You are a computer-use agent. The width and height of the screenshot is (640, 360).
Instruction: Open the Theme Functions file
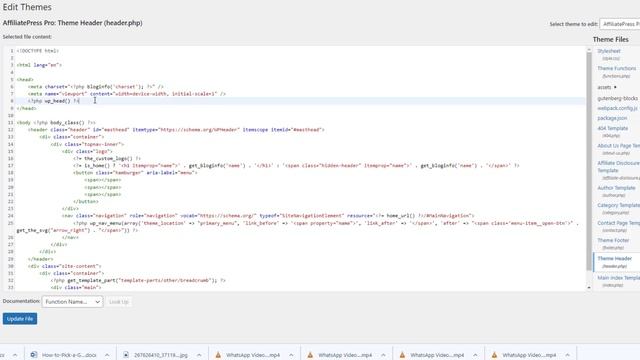(617, 68)
